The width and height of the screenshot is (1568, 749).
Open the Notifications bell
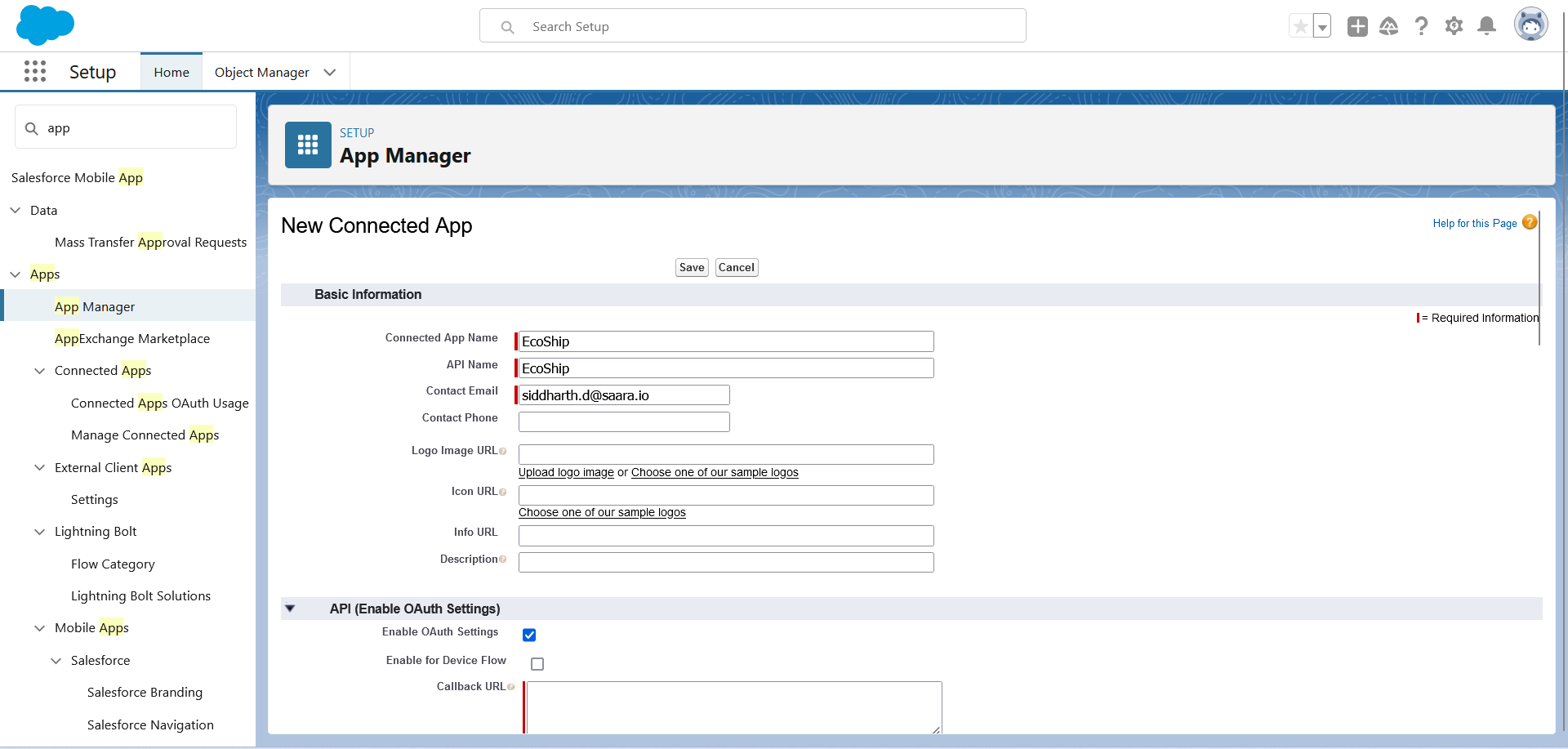point(1487,26)
